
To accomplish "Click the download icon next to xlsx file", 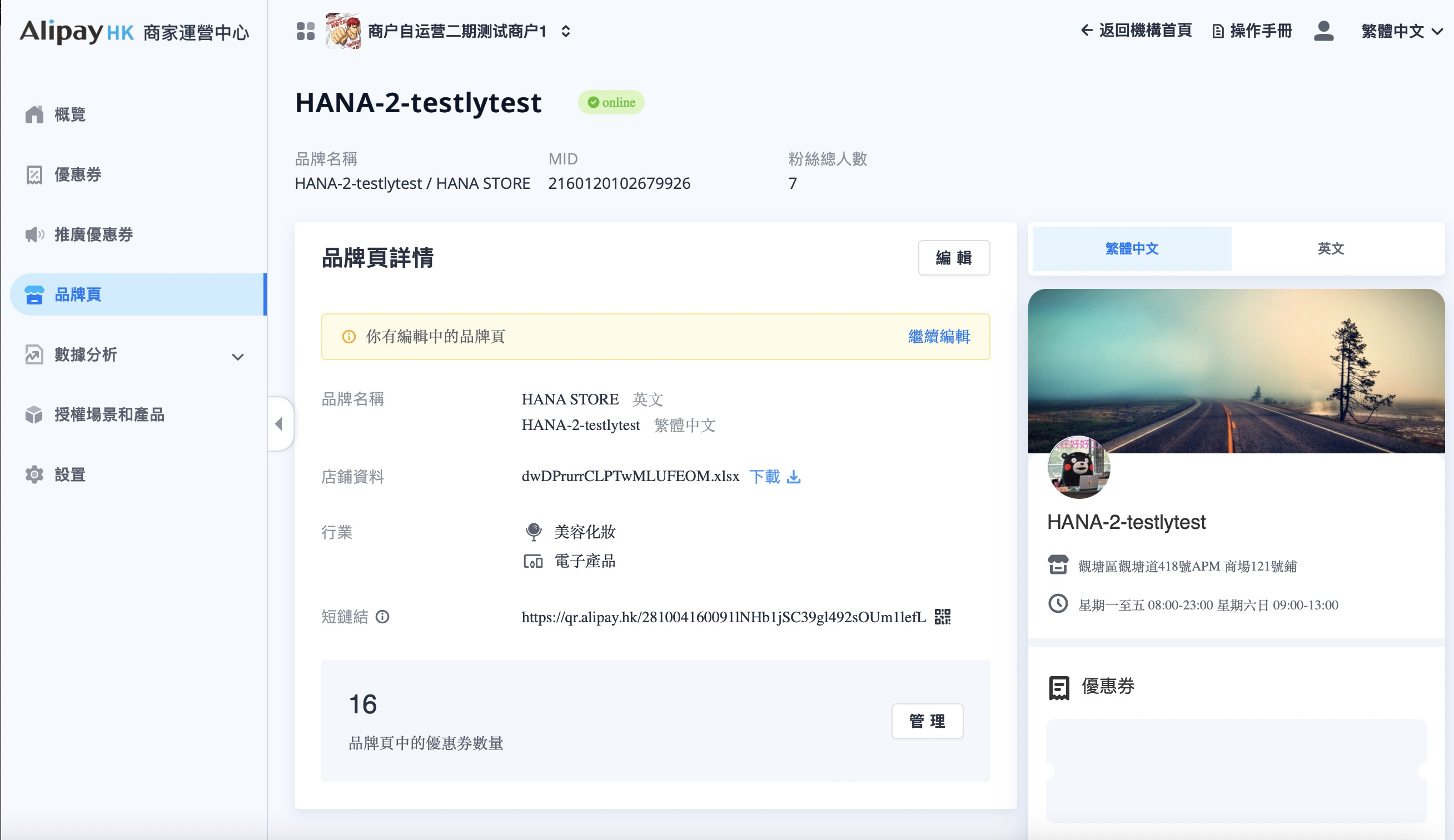I will coord(794,477).
